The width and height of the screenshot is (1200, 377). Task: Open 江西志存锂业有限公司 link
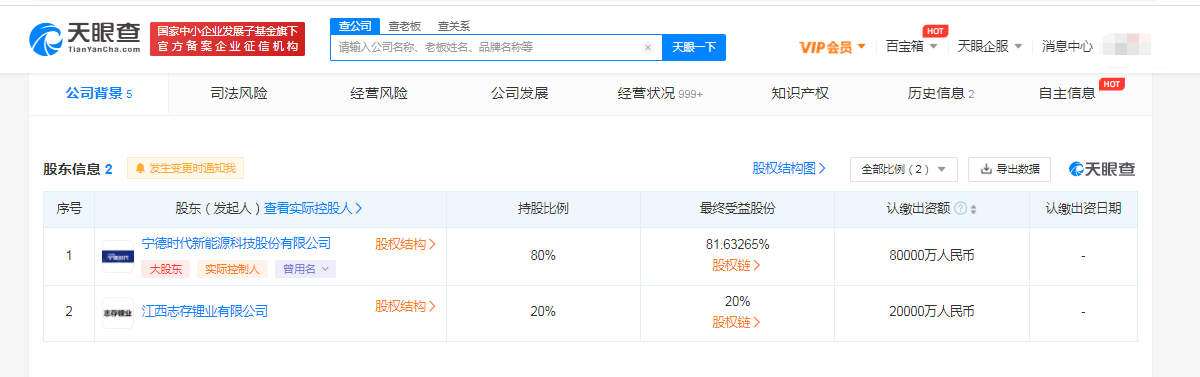click(x=205, y=311)
